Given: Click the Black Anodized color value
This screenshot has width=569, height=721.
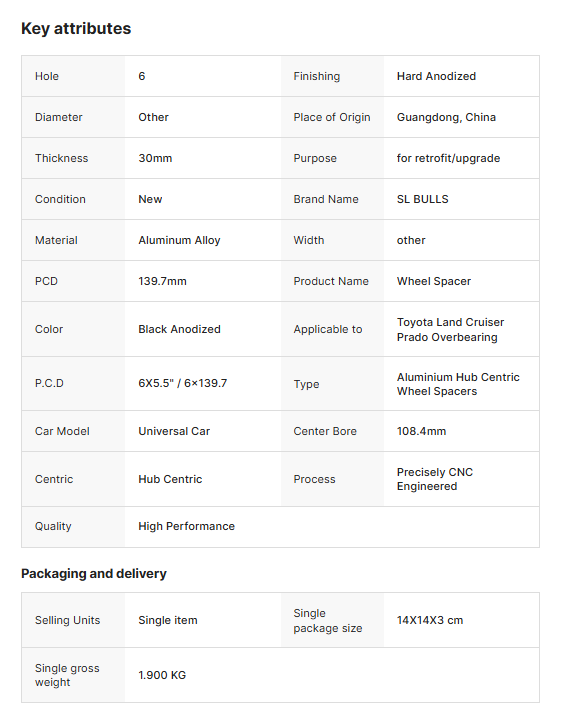Looking at the screenshot, I should (x=179, y=329).
